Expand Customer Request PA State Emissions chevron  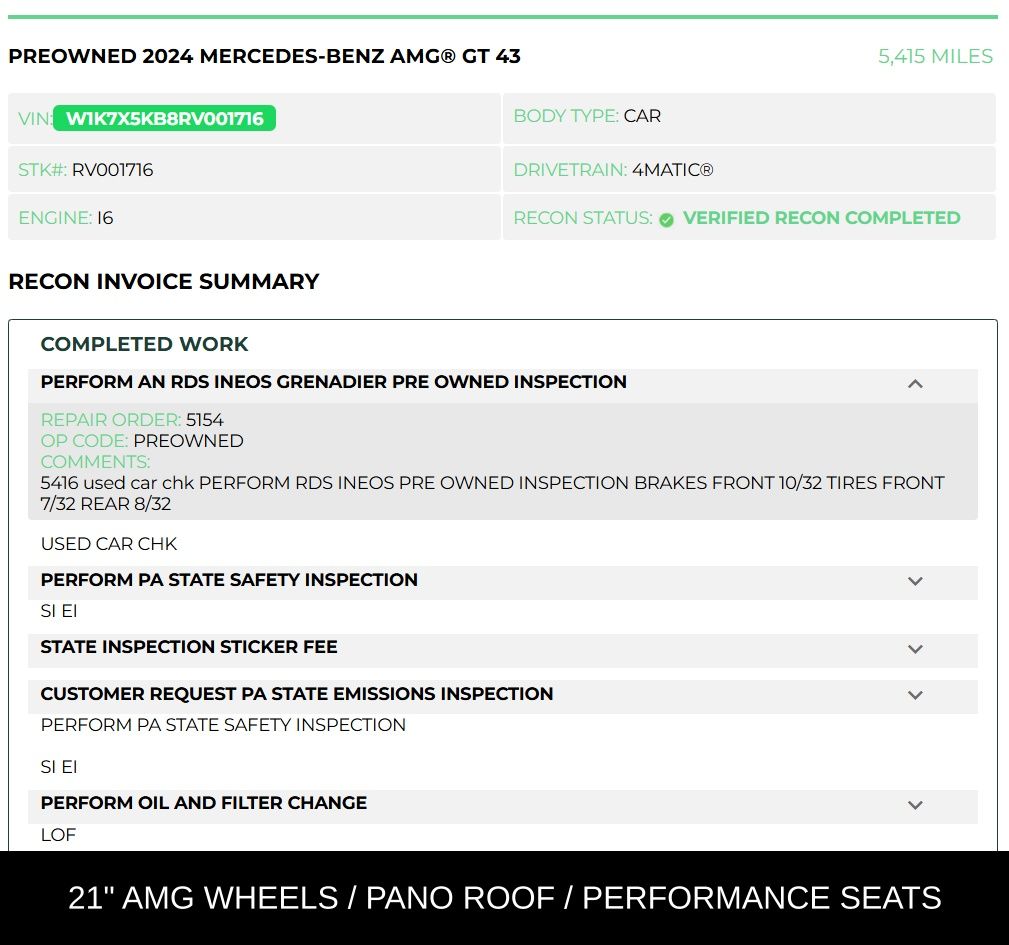[x=915, y=695]
